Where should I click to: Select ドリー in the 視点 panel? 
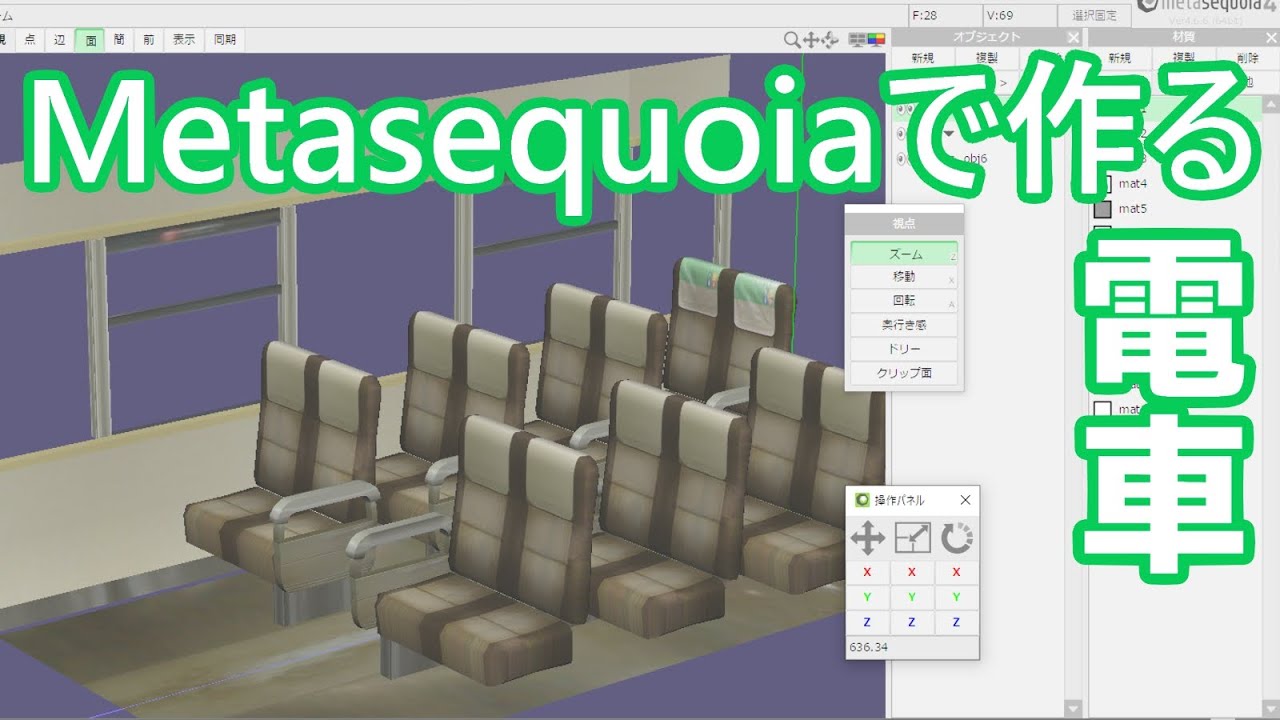[904, 349]
